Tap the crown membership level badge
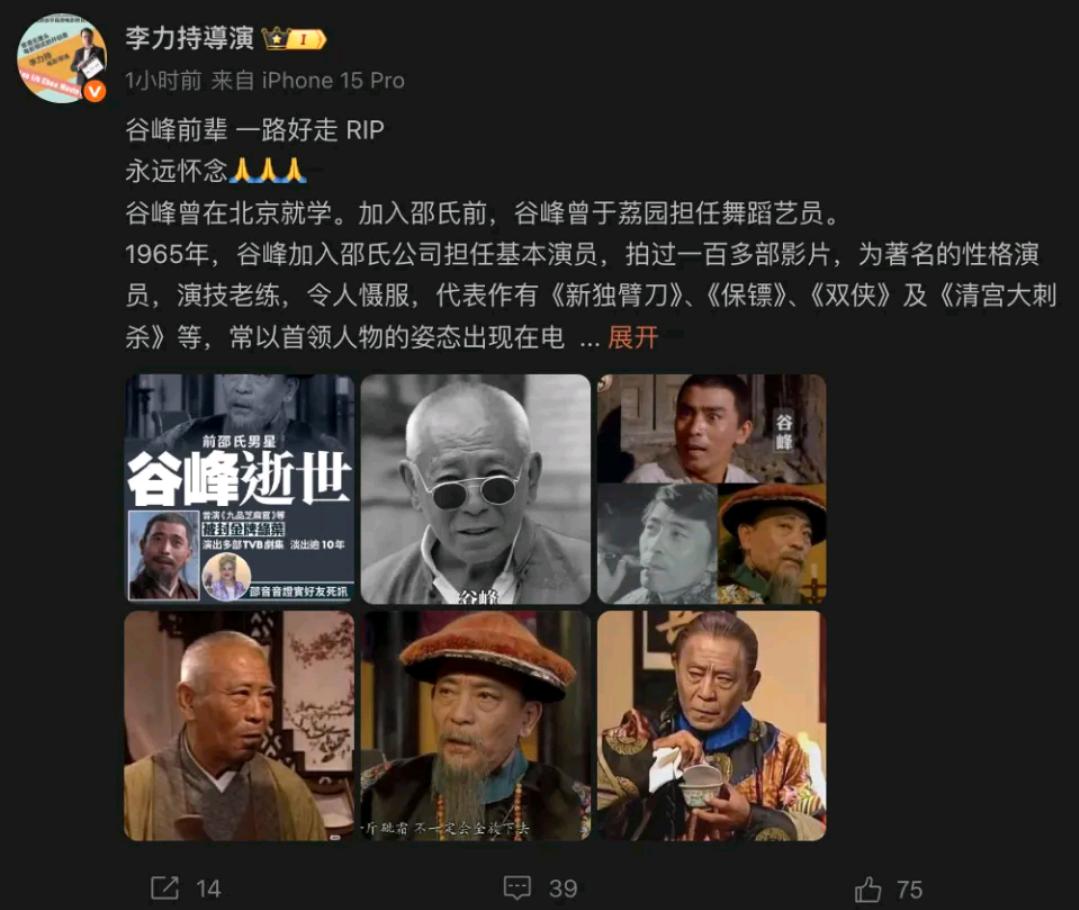Viewport: 1079px width, 910px height. [294, 39]
